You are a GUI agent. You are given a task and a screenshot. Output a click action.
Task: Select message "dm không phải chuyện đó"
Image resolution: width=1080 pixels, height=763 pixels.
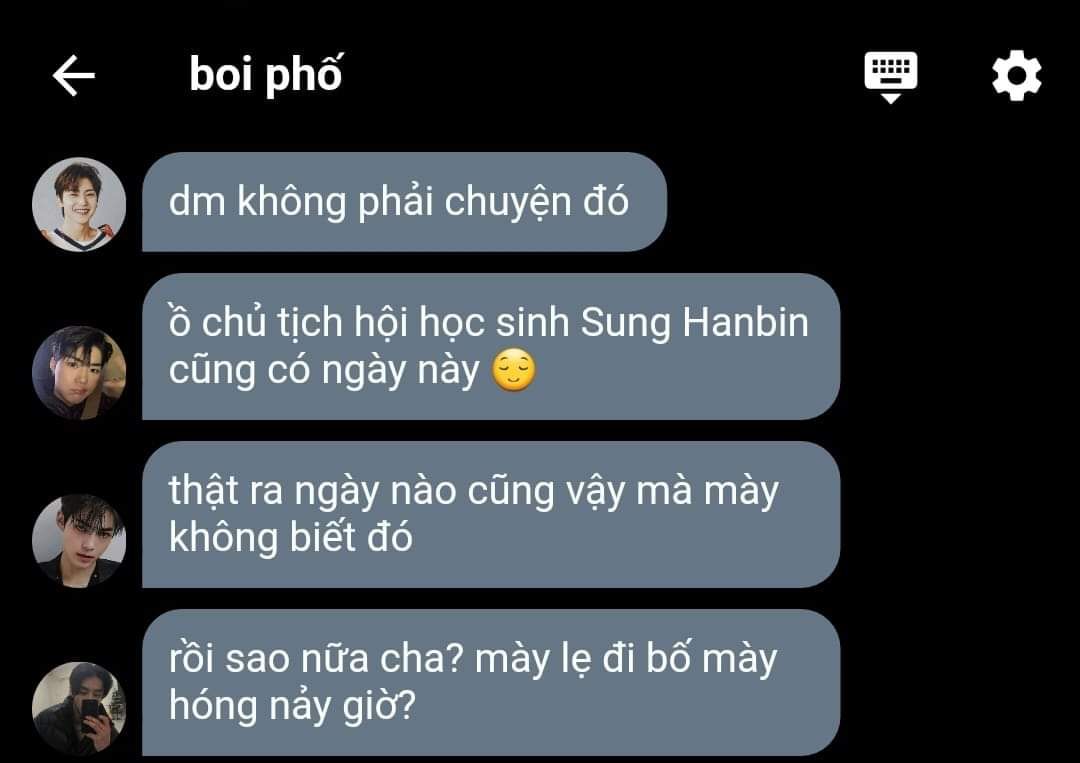pyautogui.click(x=404, y=202)
